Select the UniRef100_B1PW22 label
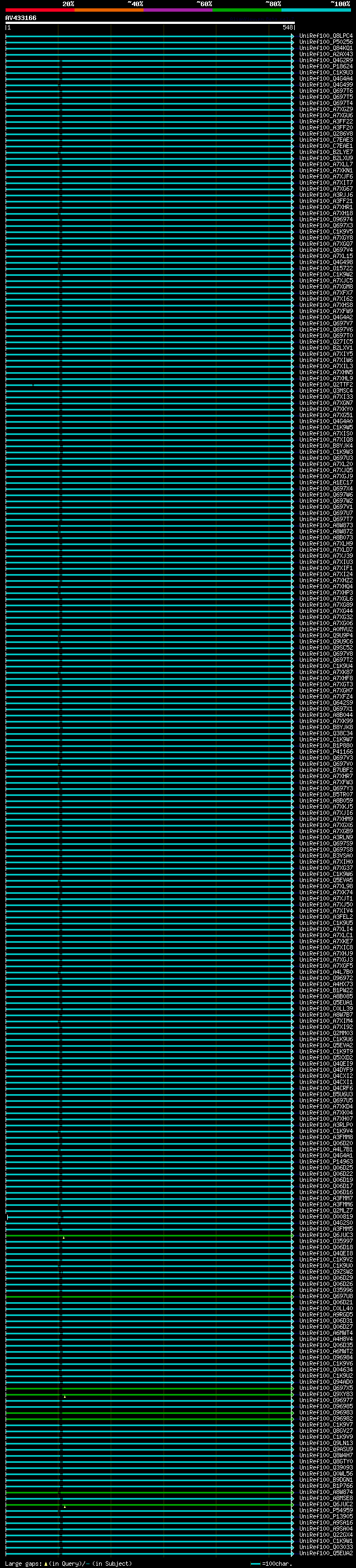 (x=325, y=990)
